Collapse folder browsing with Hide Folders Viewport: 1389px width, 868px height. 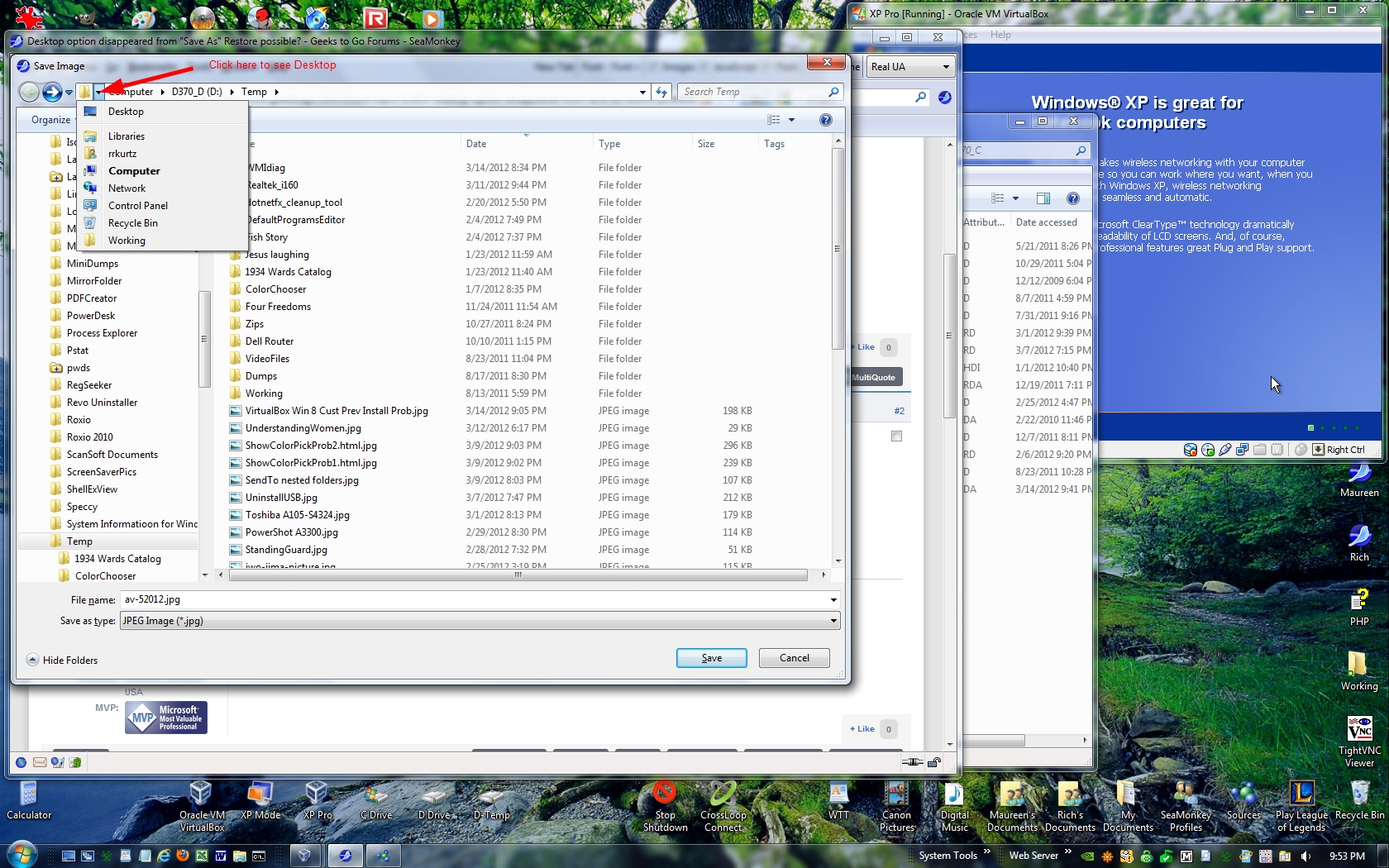[x=62, y=660]
